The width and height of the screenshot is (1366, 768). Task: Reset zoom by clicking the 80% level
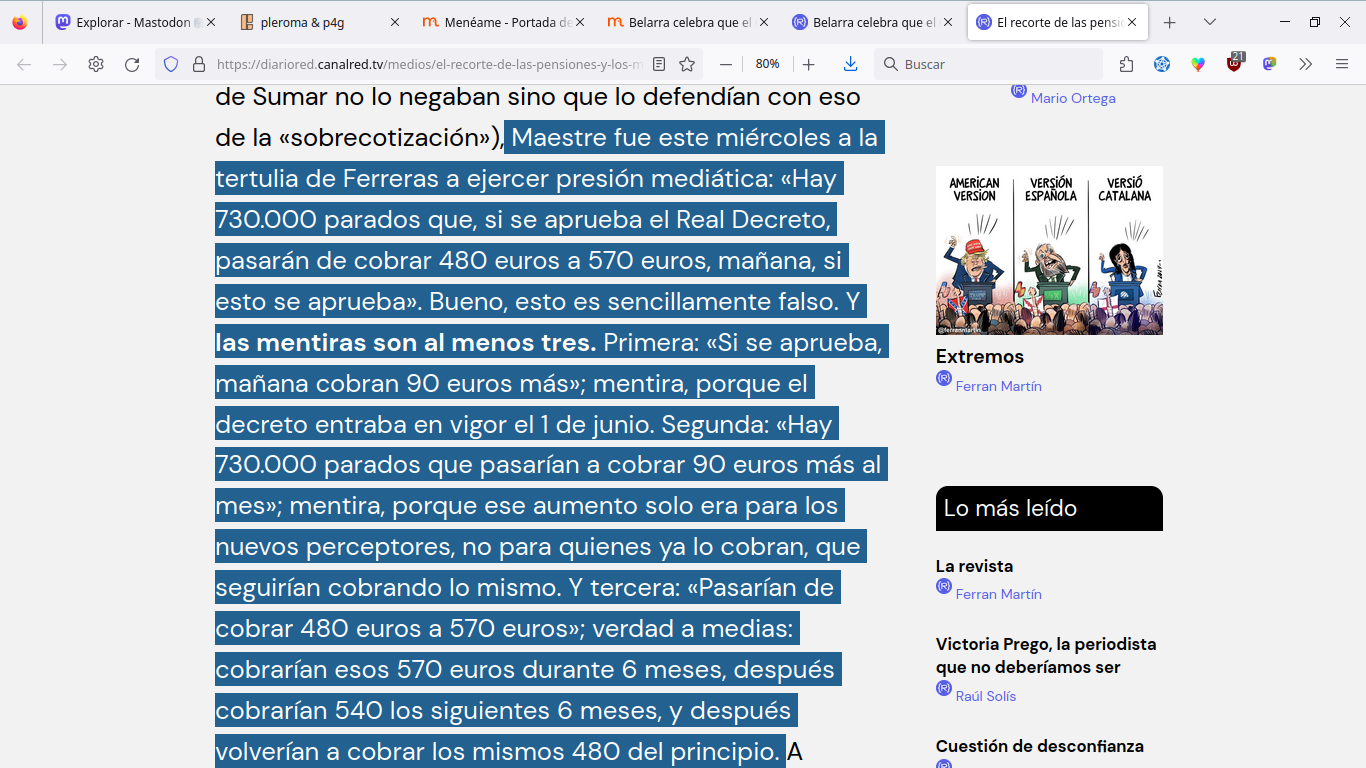(767, 64)
